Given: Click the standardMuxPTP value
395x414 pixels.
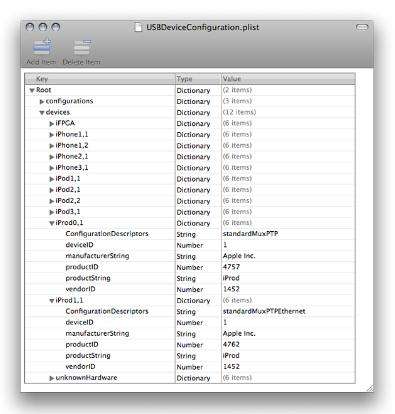Looking at the screenshot, I should 250,234.
